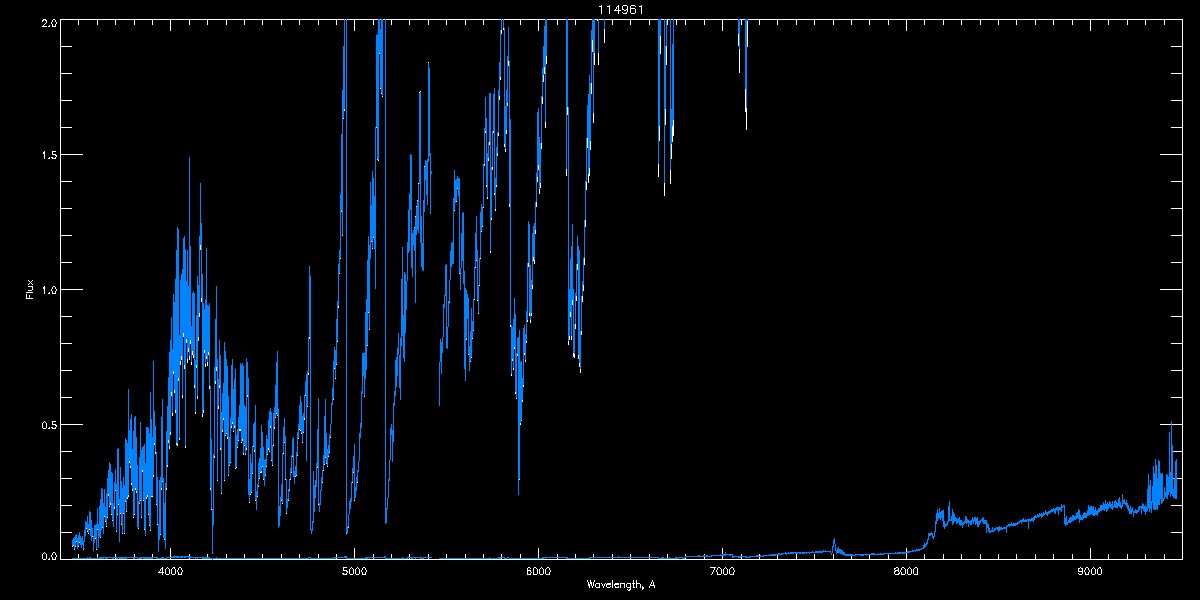Viewport: 1200px width, 600px height.
Task: Select the x-axis label "Wavelength, A"
Action: pyautogui.click(x=621, y=585)
